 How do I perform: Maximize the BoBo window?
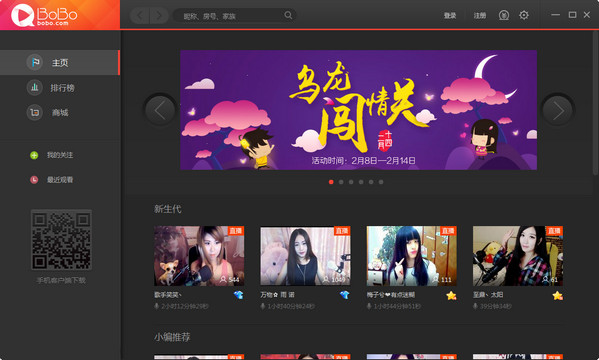pyautogui.click(x=572, y=15)
